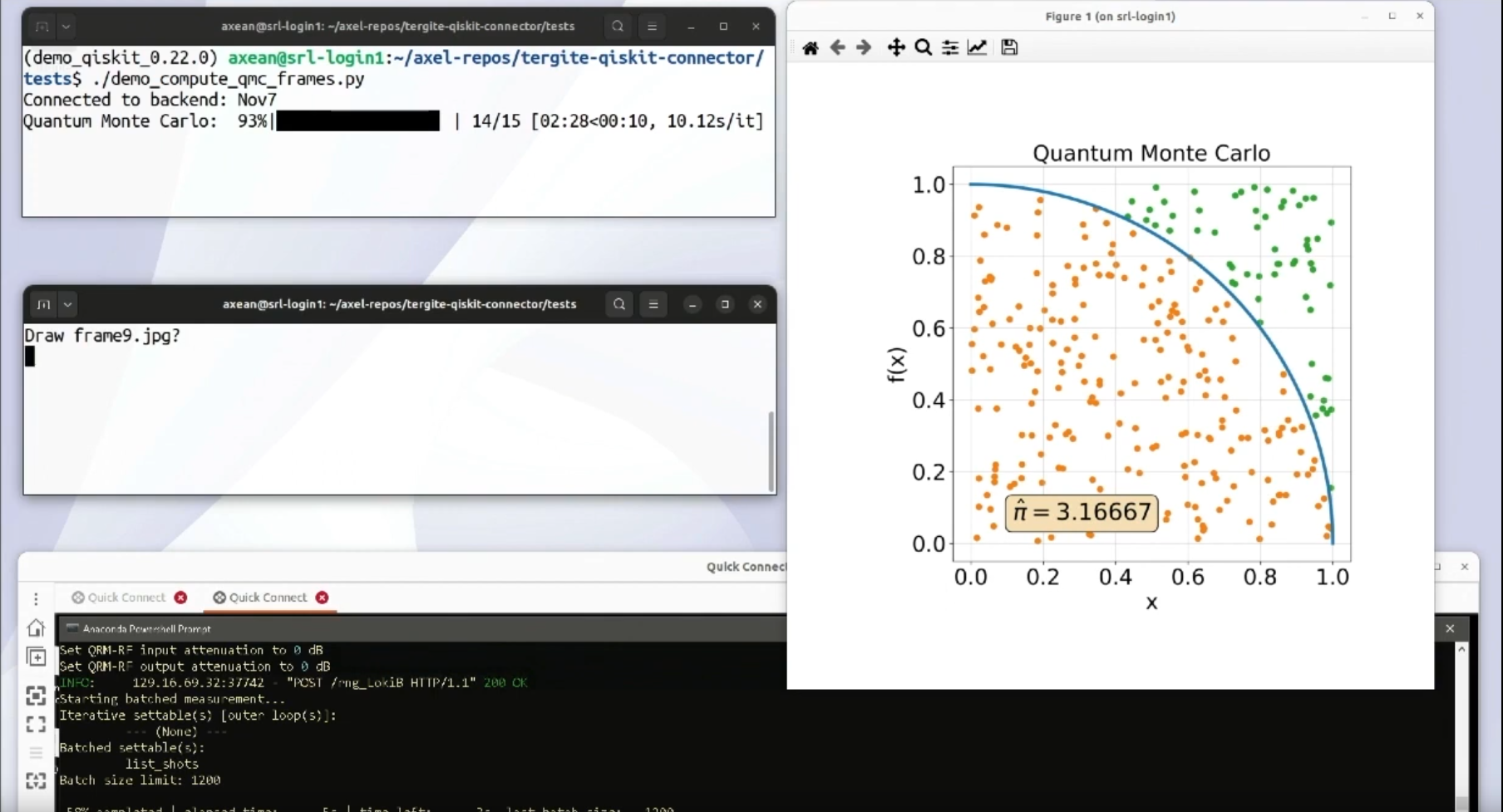
Task: Open Edit axis and curve parameters
Action: tap(978, 48)
